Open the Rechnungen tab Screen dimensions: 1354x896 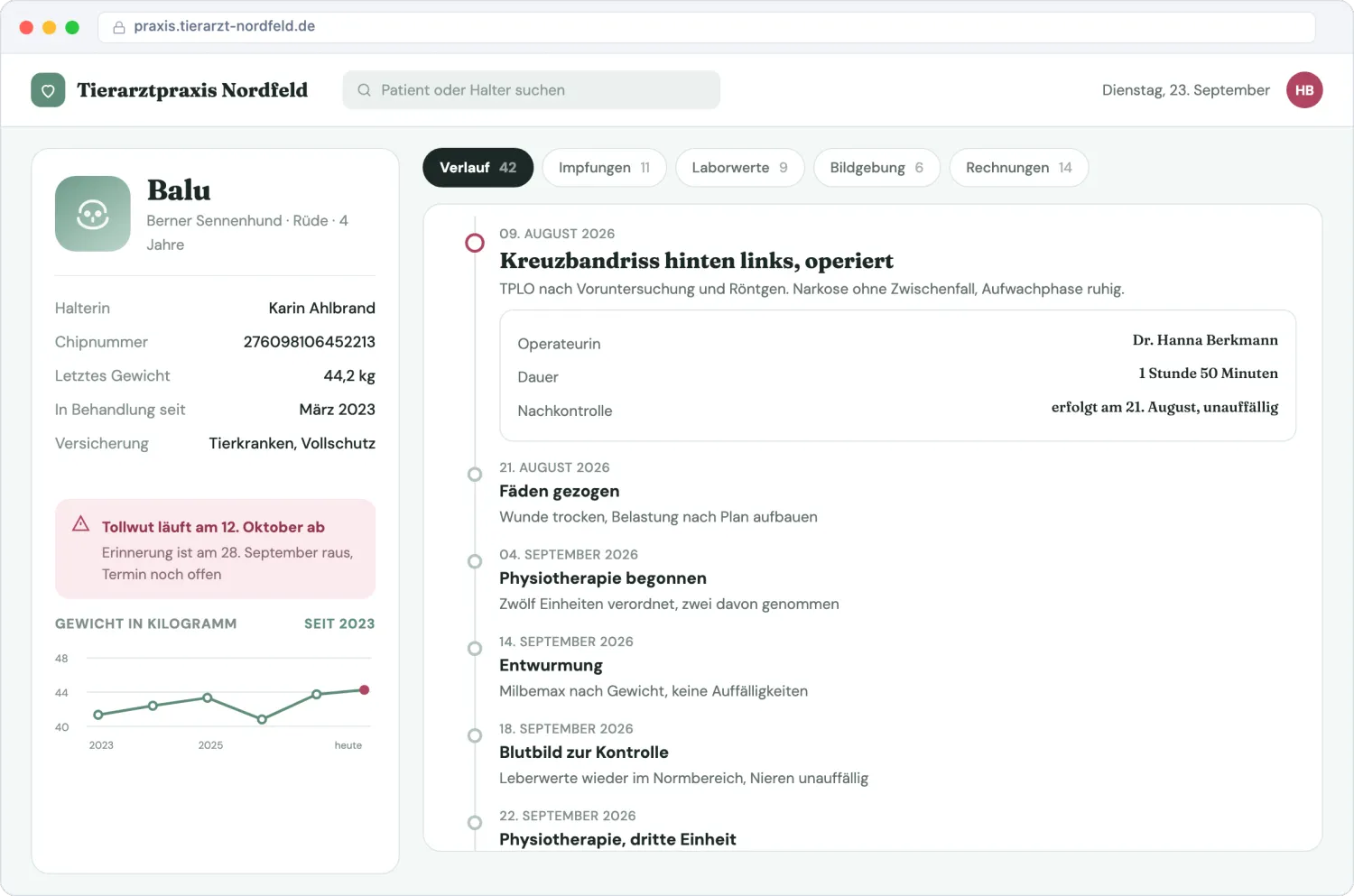coord(1018,168)
